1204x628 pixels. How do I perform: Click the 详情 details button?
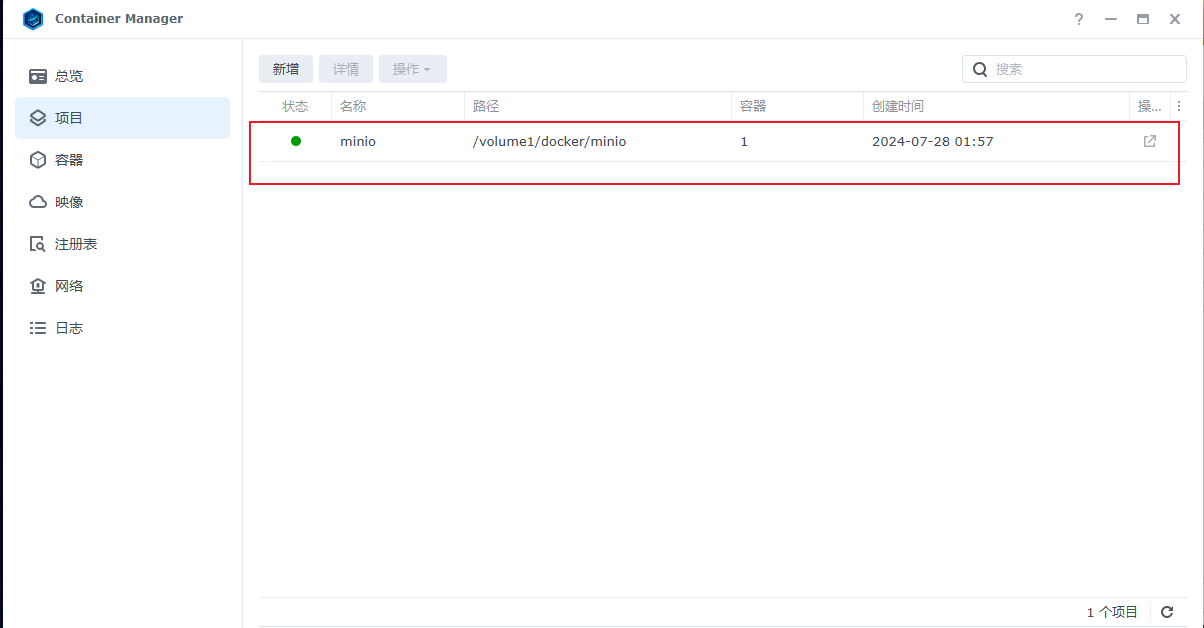346,69
